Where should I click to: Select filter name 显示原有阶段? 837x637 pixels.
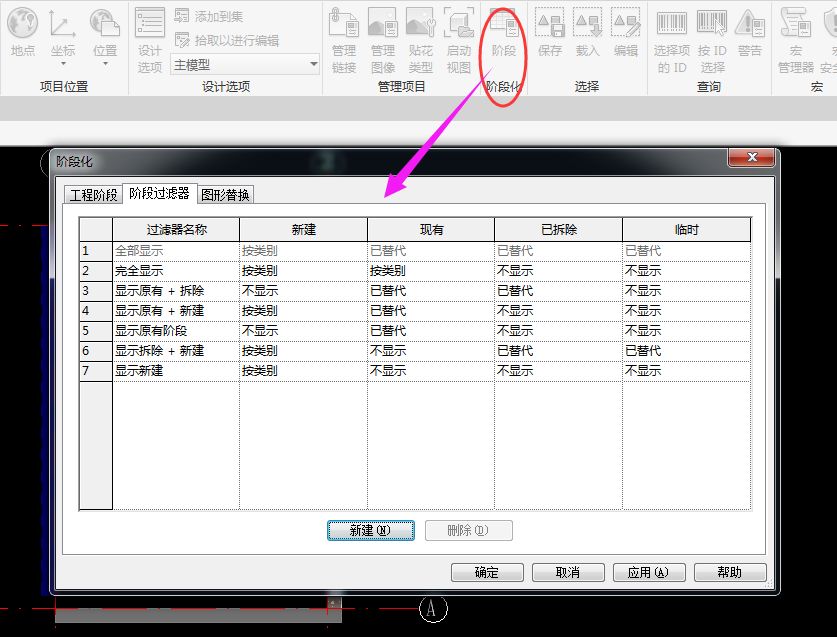click(176, 331)
